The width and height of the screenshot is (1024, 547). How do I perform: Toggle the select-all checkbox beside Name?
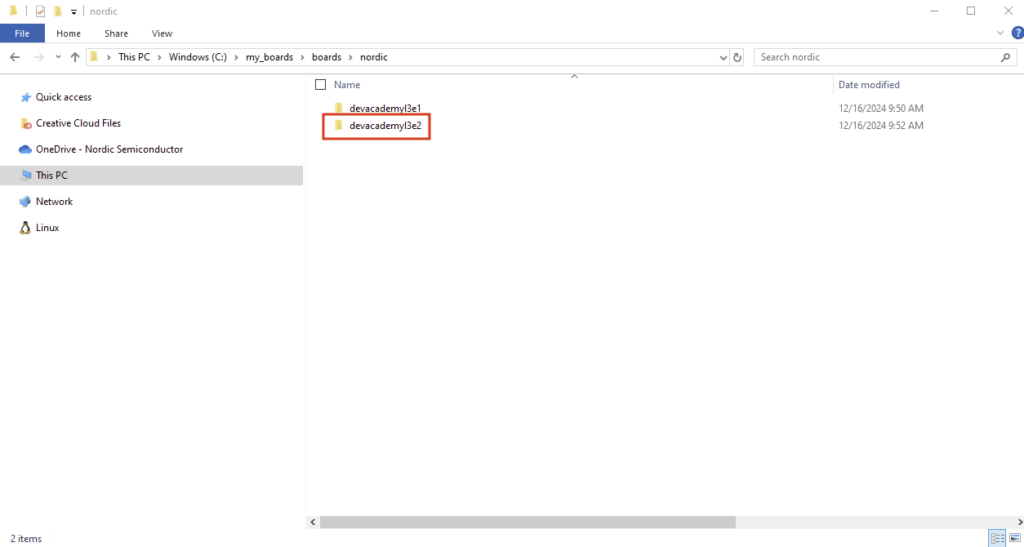320,85
